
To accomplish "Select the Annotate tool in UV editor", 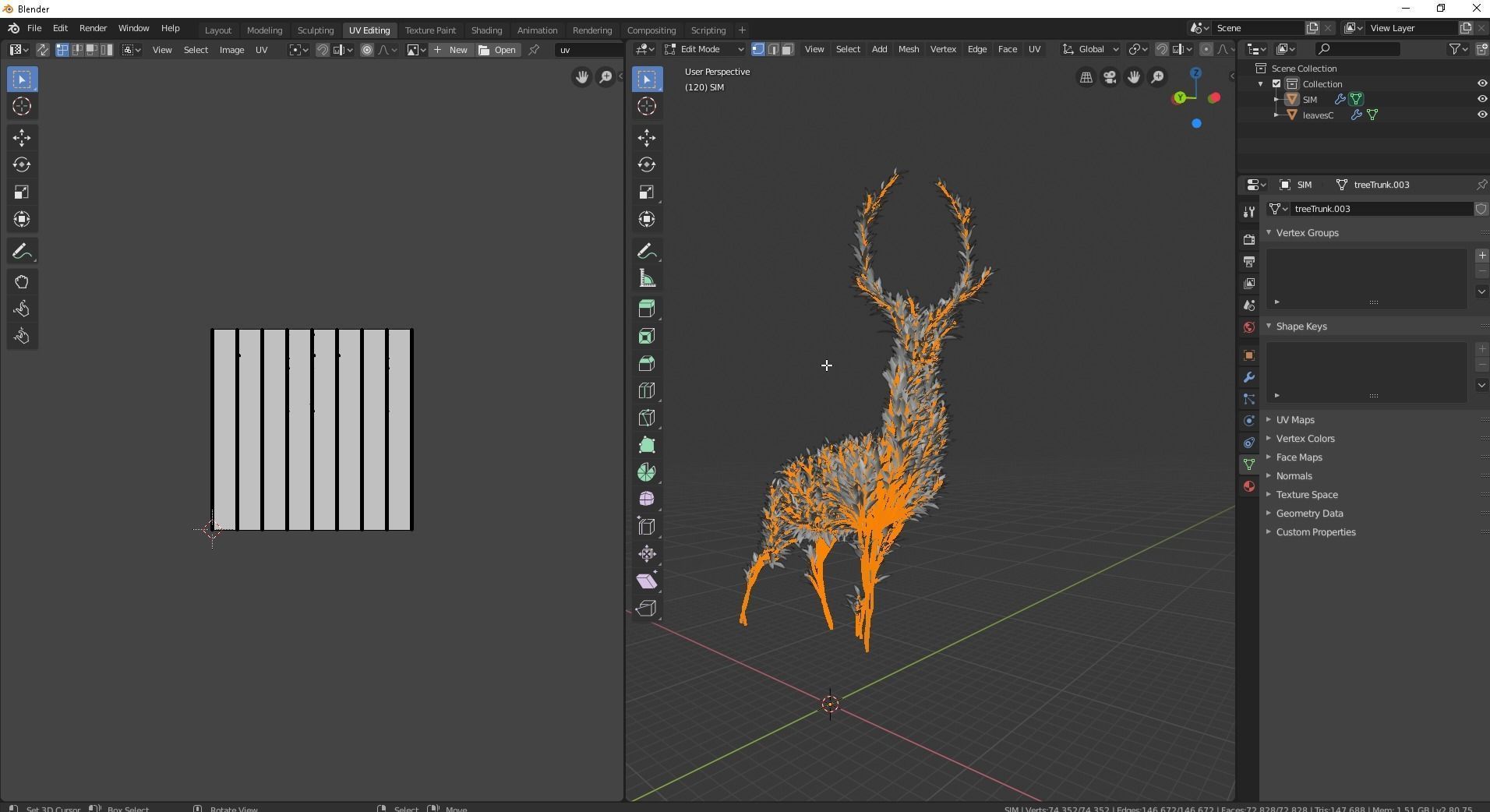I will [x=22, y=252].
